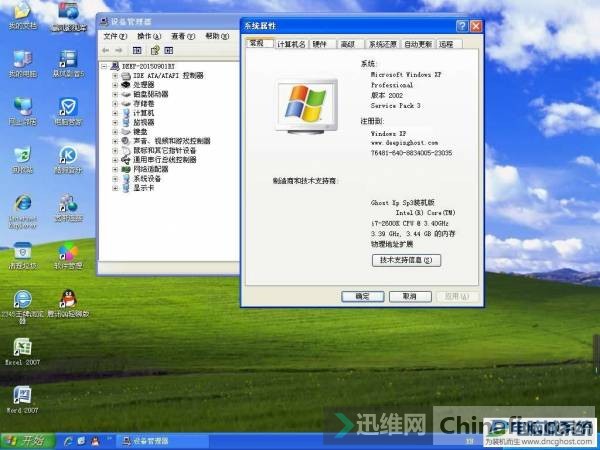The image size is (600, 450).
Task: Select the 通用串行总线控制器 tree item
Action: click(x=165, y=160)
